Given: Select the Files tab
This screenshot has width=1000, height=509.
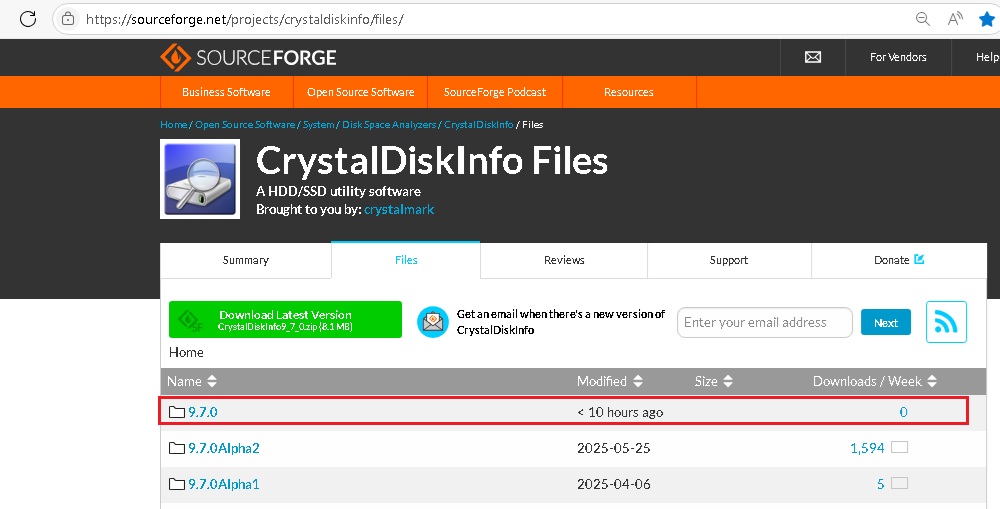Looking at the screenshot, I should [x=406, y=260].
